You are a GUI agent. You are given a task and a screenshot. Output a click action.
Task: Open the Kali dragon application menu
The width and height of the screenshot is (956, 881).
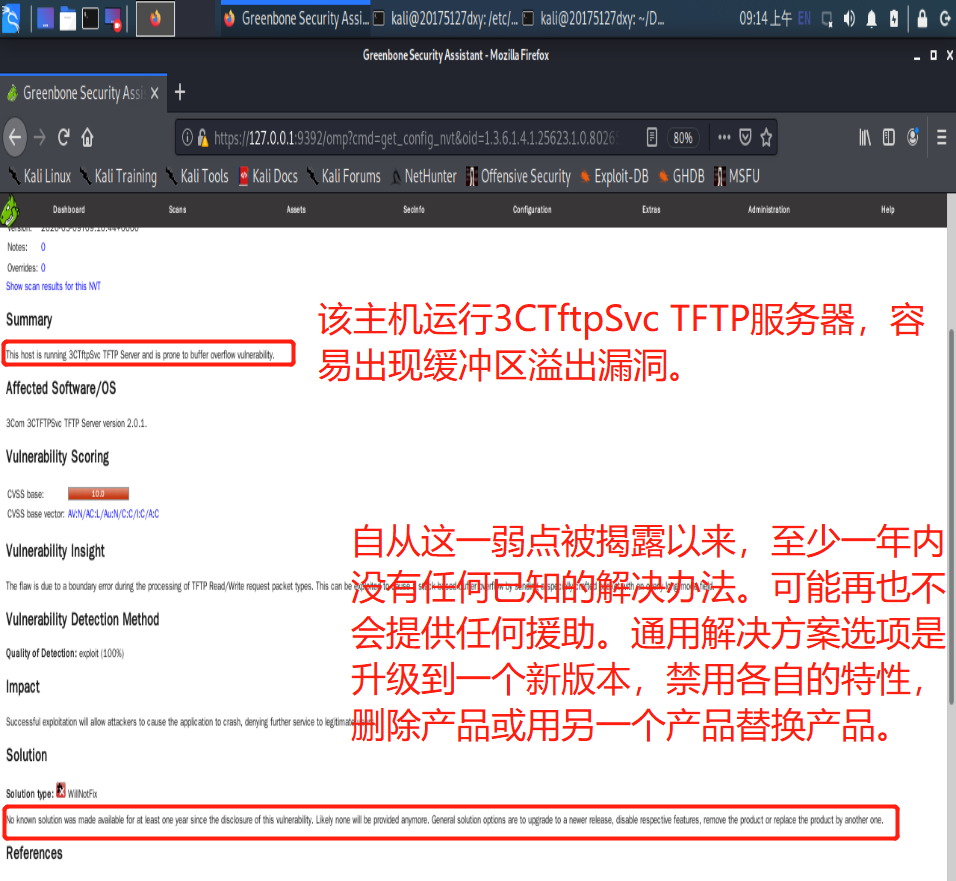11,18
